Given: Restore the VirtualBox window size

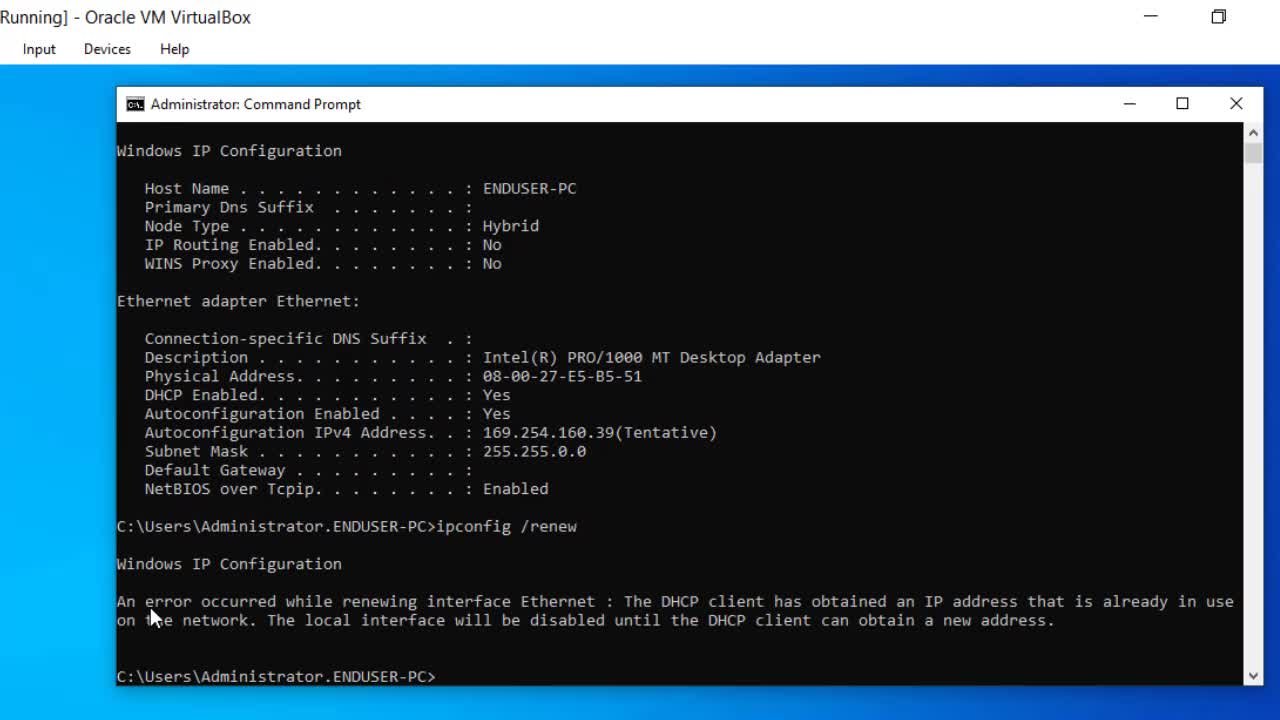Looking at the screenshot, I should (x=1218, y=17).
